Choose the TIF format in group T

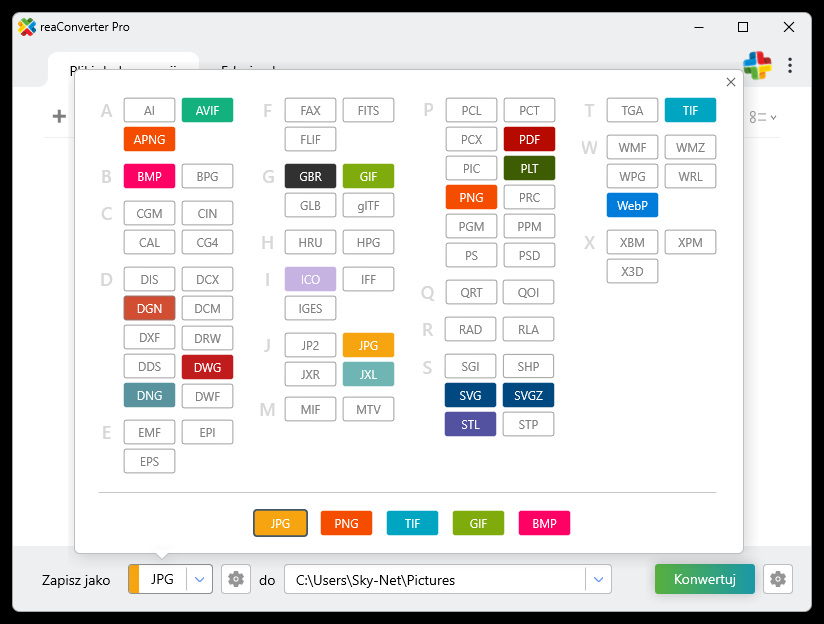(690, 110)
